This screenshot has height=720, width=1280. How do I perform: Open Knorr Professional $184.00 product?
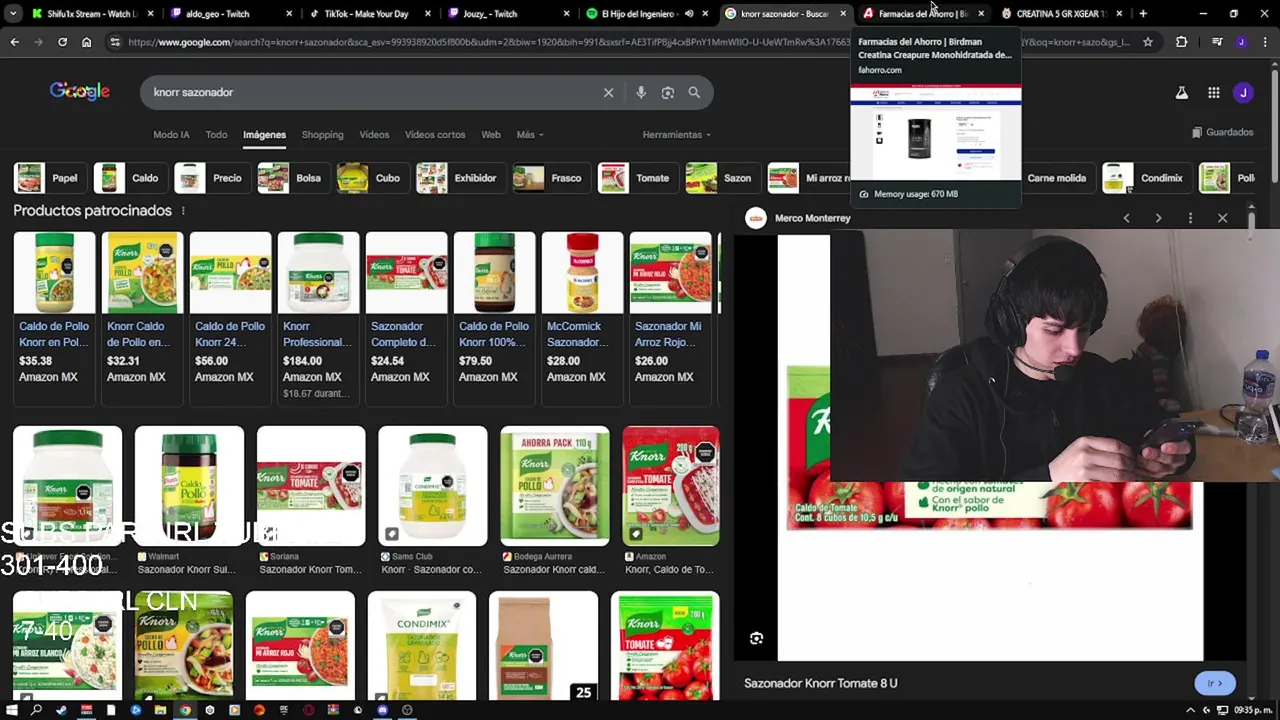318,318
